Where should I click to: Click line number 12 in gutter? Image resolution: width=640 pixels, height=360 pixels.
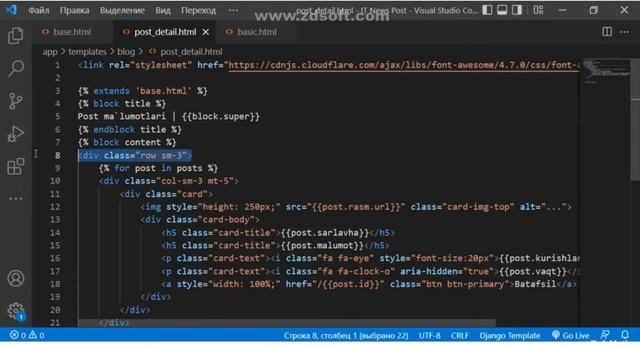[55, 207]
